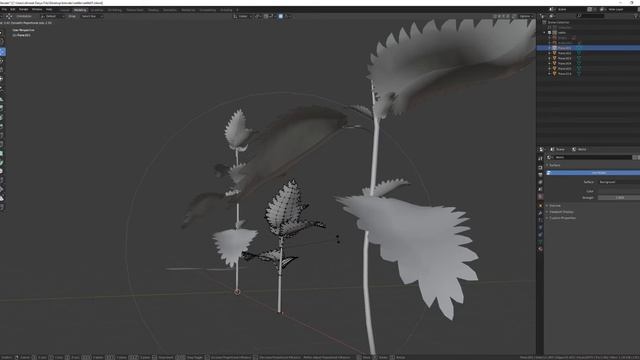The height and width of the screenshot is (360, 640).
Task: Click the teal modifier icon on Plane.002 row
Action: pyautogui.click(x=579, y=53)
